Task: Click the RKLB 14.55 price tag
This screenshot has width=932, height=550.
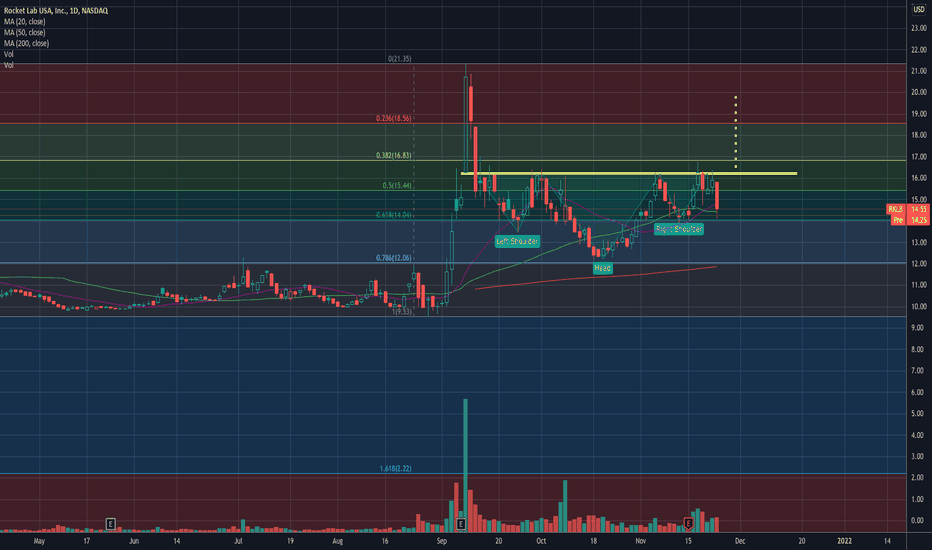Action: pyautogui.click(x=907, y=209)
